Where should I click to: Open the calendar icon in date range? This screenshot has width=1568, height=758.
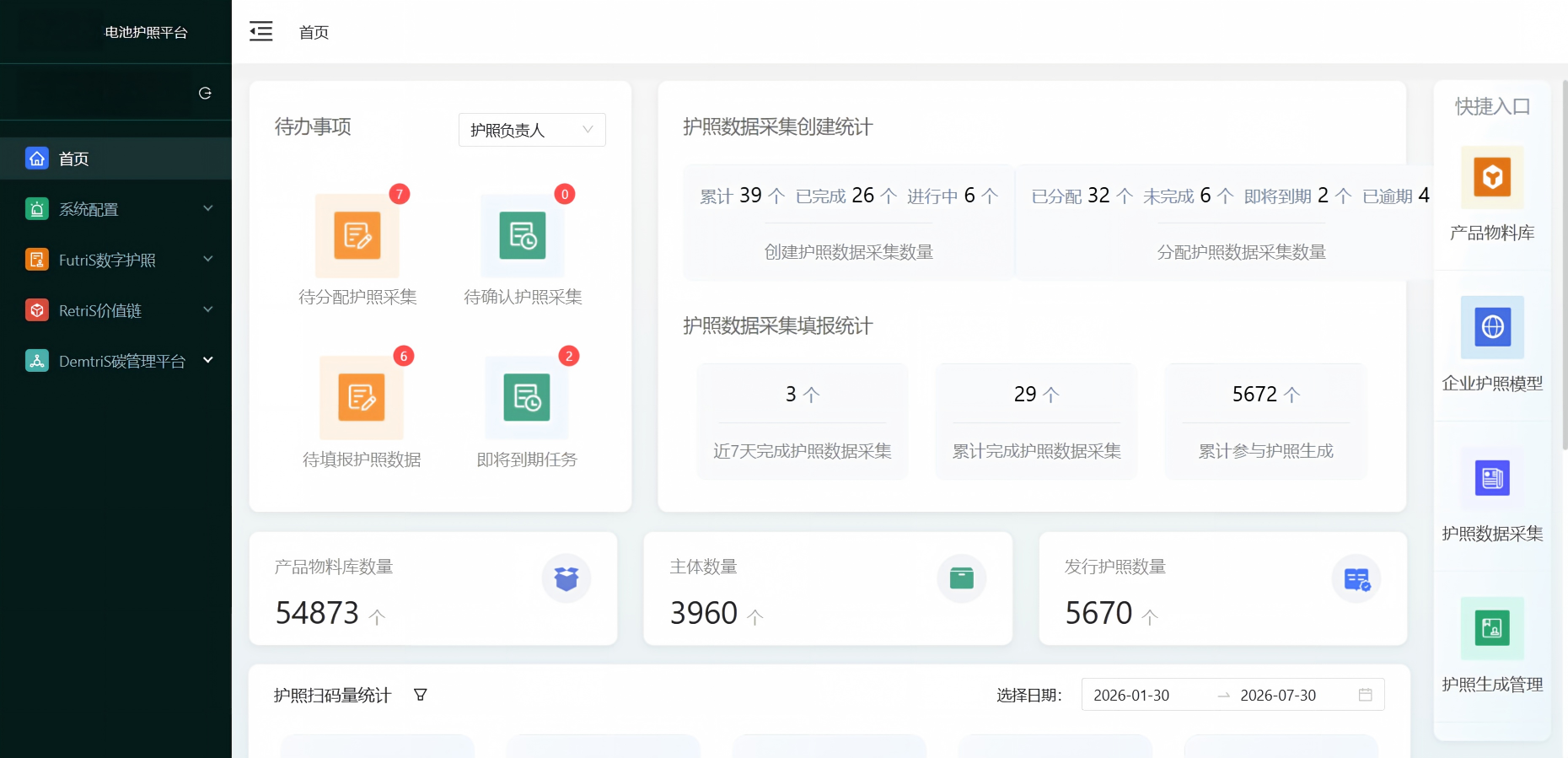click(1366, 695)
